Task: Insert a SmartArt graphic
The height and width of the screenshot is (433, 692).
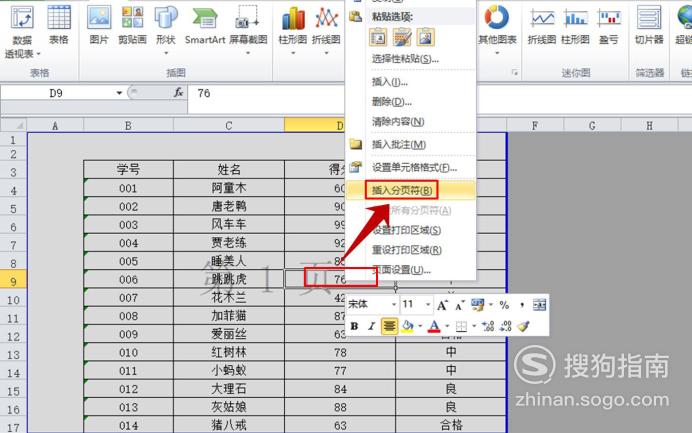Action: [205, 26]
